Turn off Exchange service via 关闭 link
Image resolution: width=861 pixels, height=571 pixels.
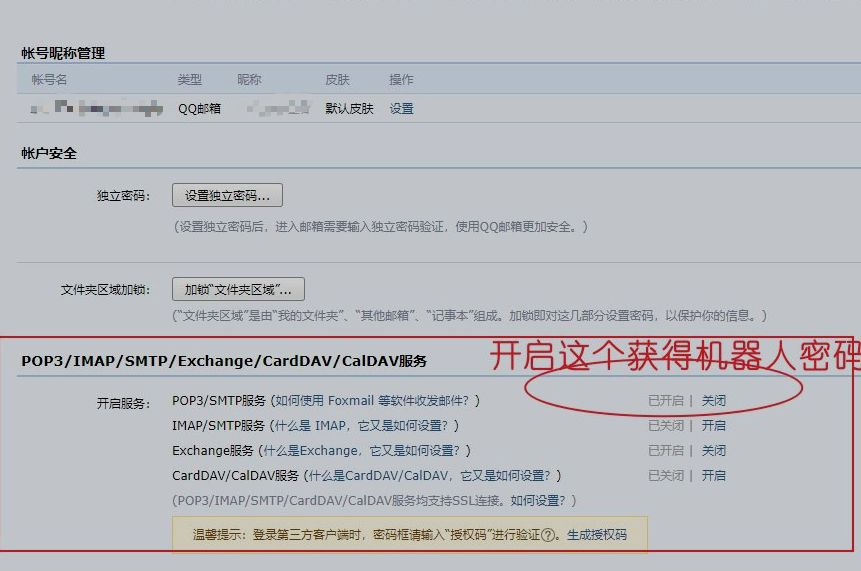coord(713,451)
